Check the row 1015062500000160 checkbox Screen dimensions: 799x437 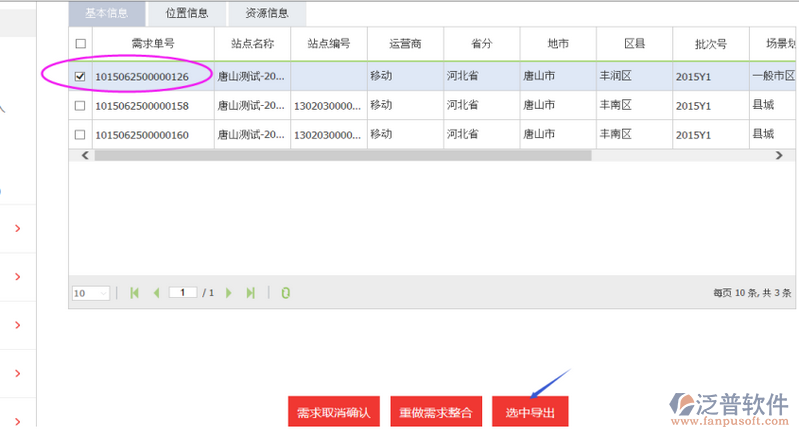pos(81,134)
